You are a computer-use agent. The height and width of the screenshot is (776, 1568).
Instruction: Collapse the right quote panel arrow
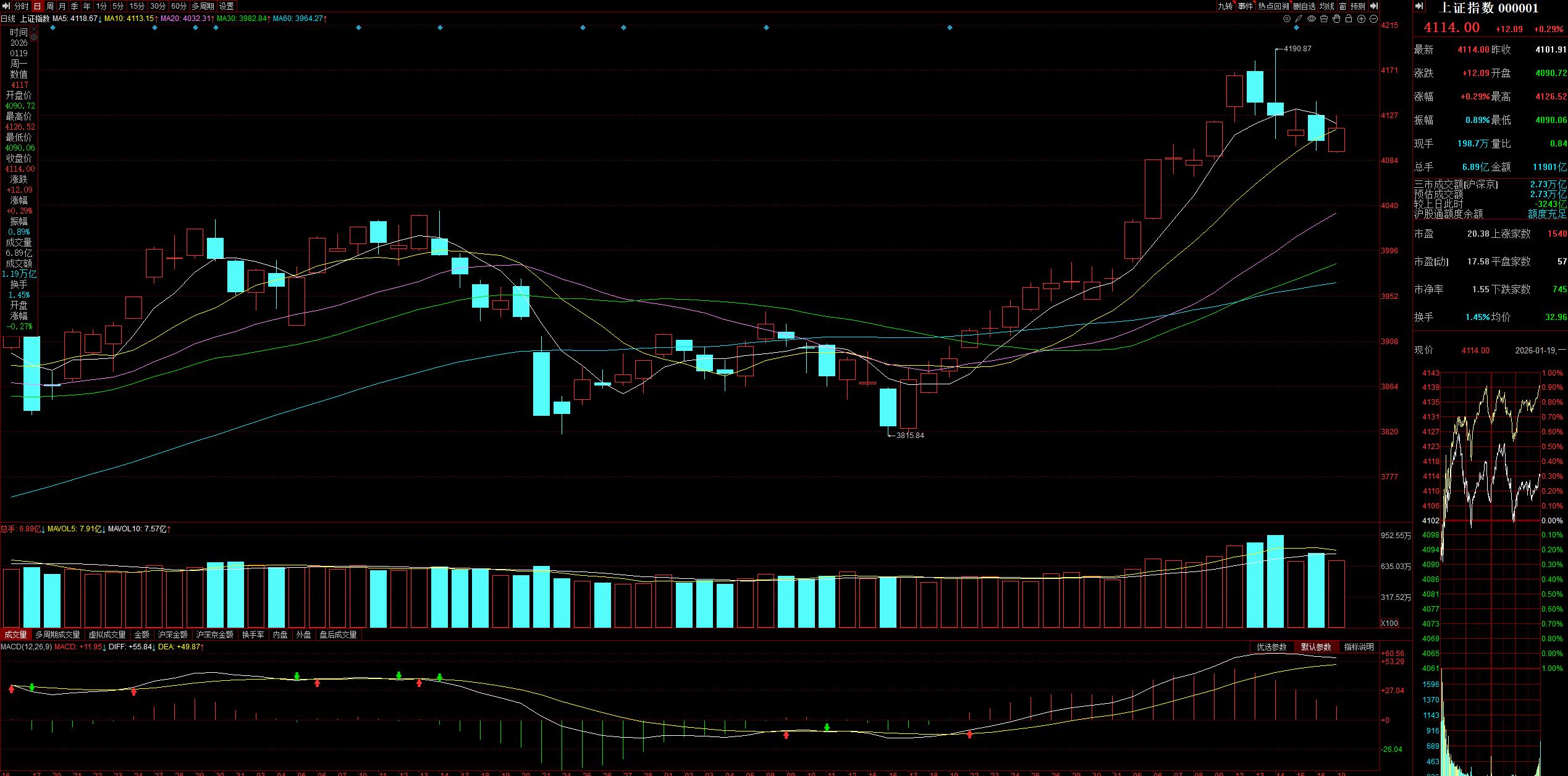1420,6
